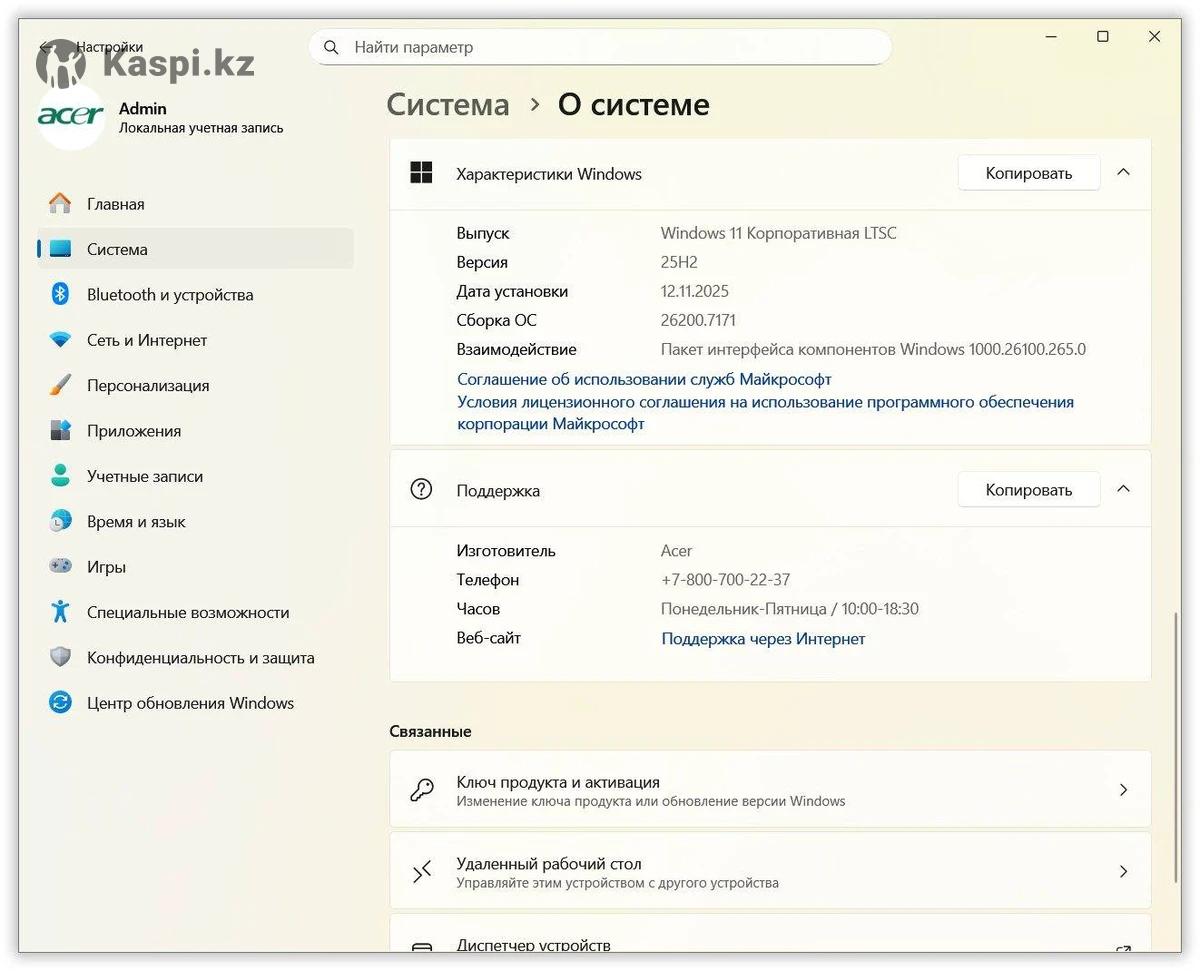Screen dimensions: 1200x971
Task: Open Специальные возможности accessibility icon
Action: [60, 612]
